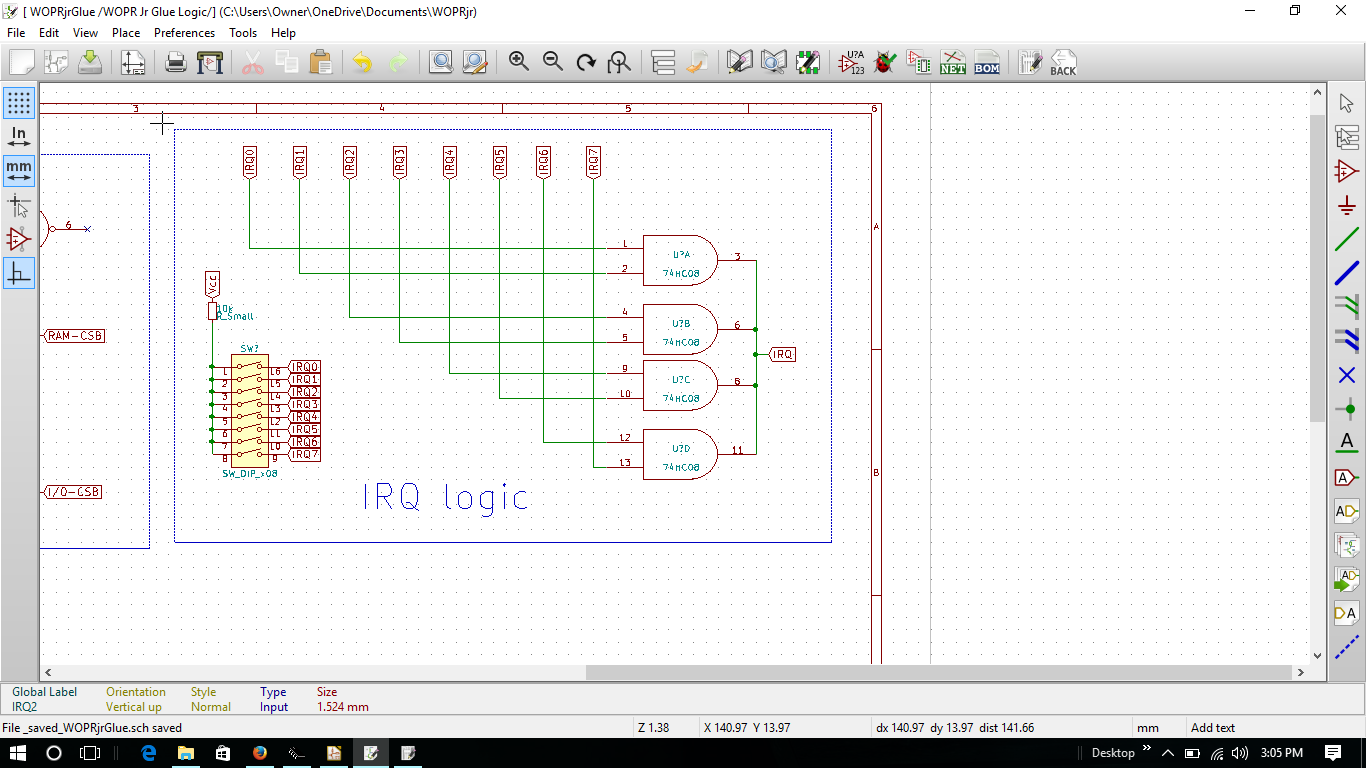Image resolution: width=1366 pixels, height=768 pixels.
Task: Open the Print schematic tool
Action: coord(176,62)
